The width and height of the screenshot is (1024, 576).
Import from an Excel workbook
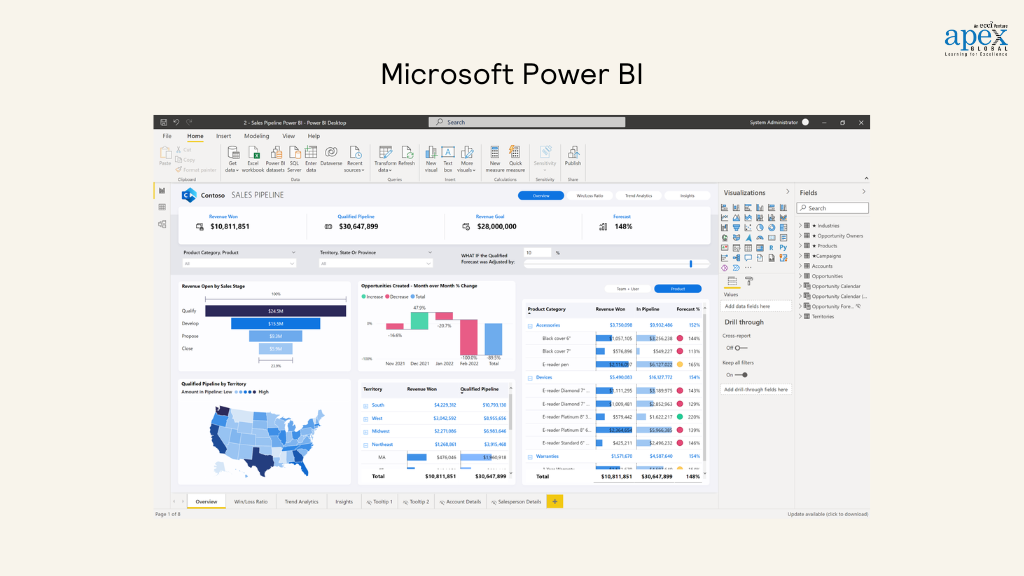click(x=253, y=159)
